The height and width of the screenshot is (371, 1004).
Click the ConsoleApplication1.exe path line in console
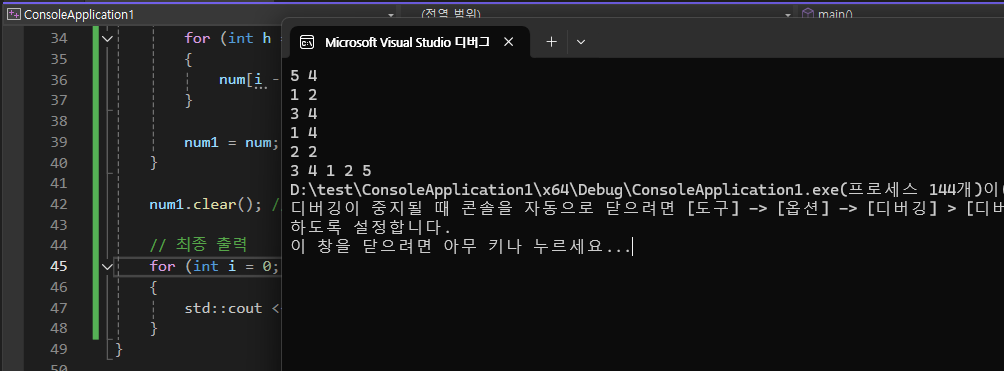point(647,190)
